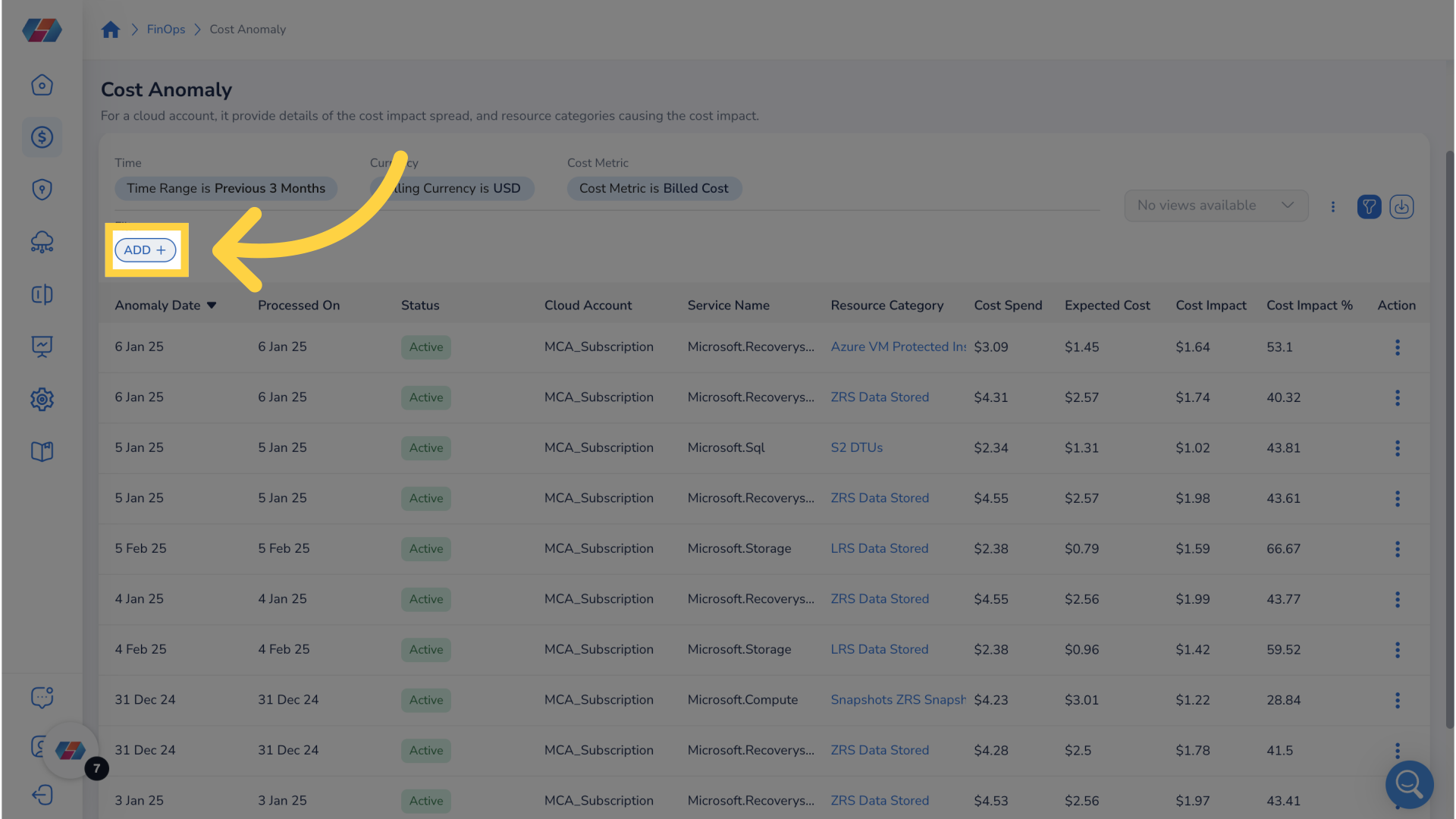Click the app logo in sidebar
The width and height of the screenshot is (1456, 819).
click(42, 30)
